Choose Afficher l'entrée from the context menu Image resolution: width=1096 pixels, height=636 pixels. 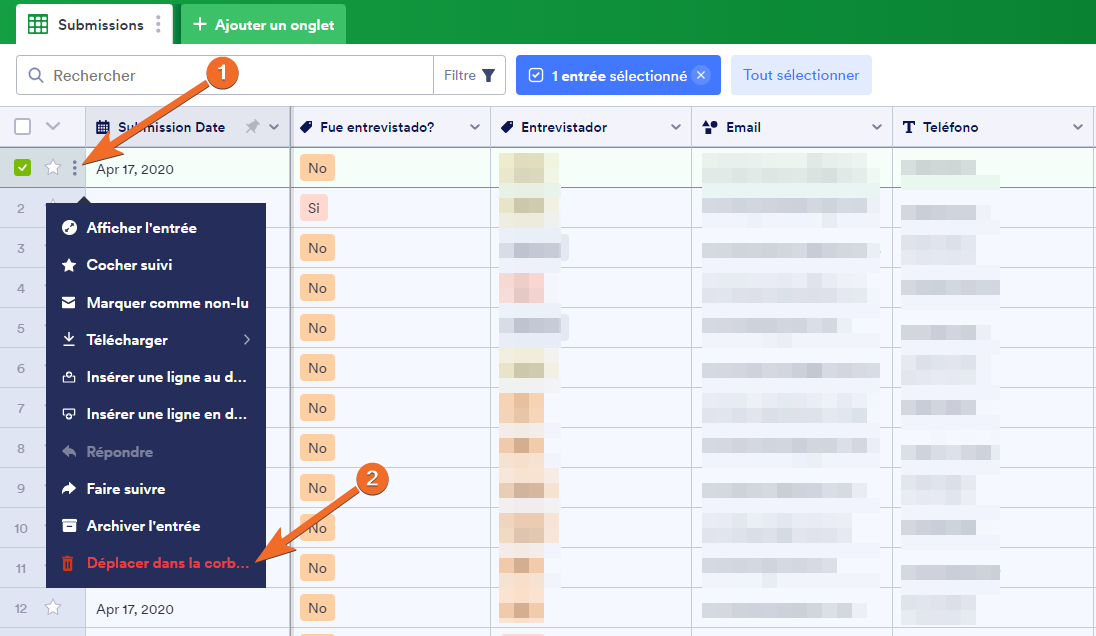coord(156,228)
